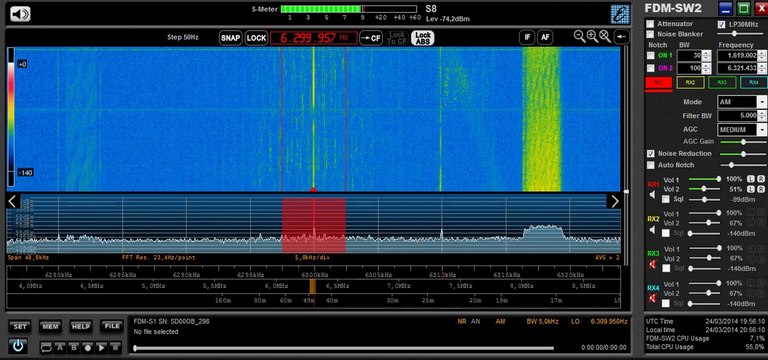Viewport: 768px width, 360px height.
Task: Select the RX4 receiver tab
Action: 754,83
